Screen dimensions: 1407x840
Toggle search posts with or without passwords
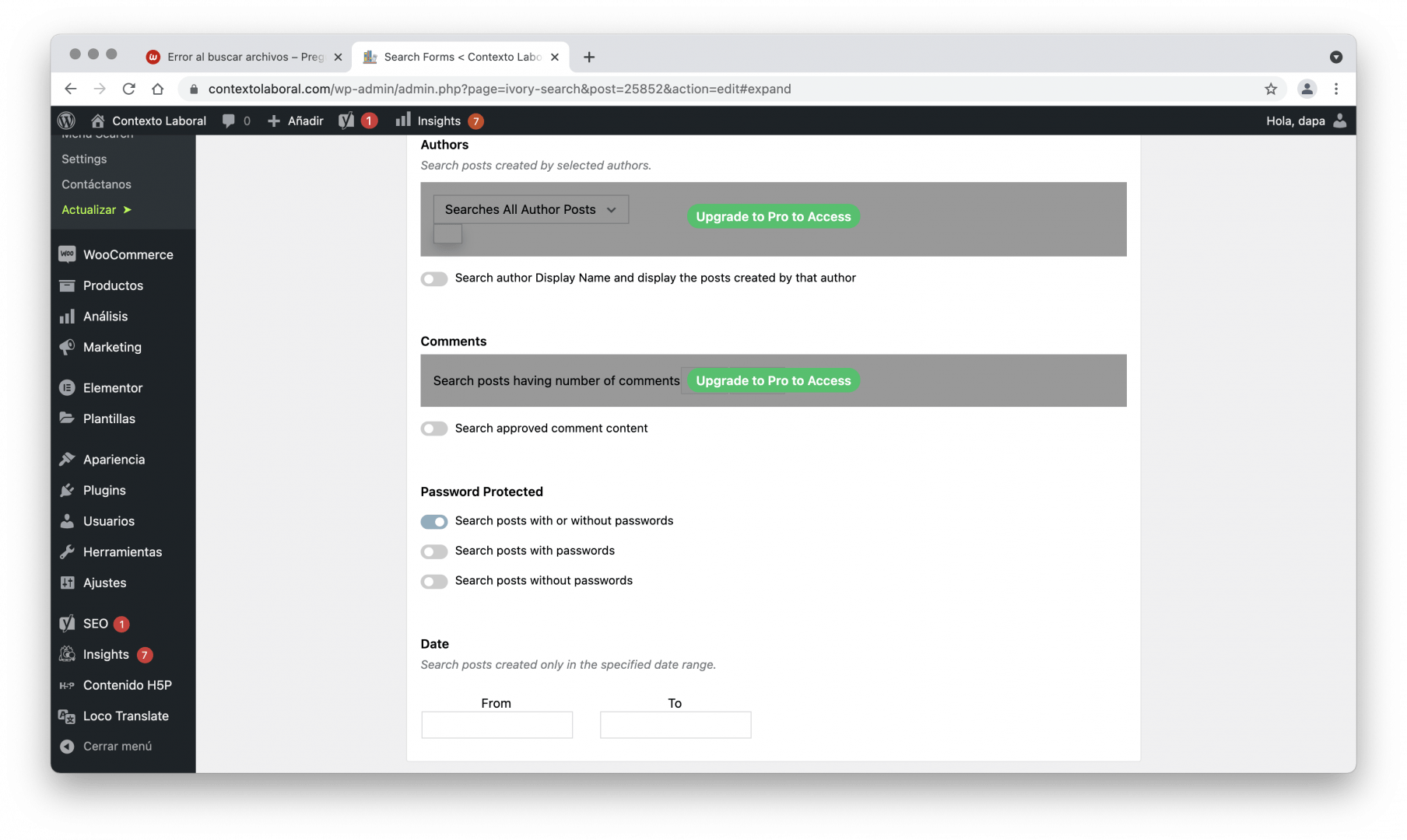[434, 521]
